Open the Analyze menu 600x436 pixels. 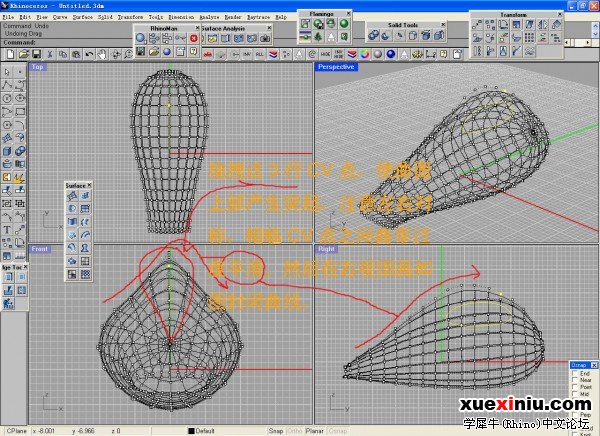coord(209,17)
